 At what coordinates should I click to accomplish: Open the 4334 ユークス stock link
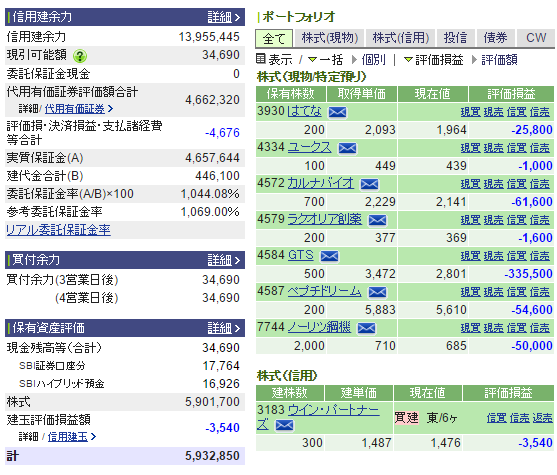[309, 147]
